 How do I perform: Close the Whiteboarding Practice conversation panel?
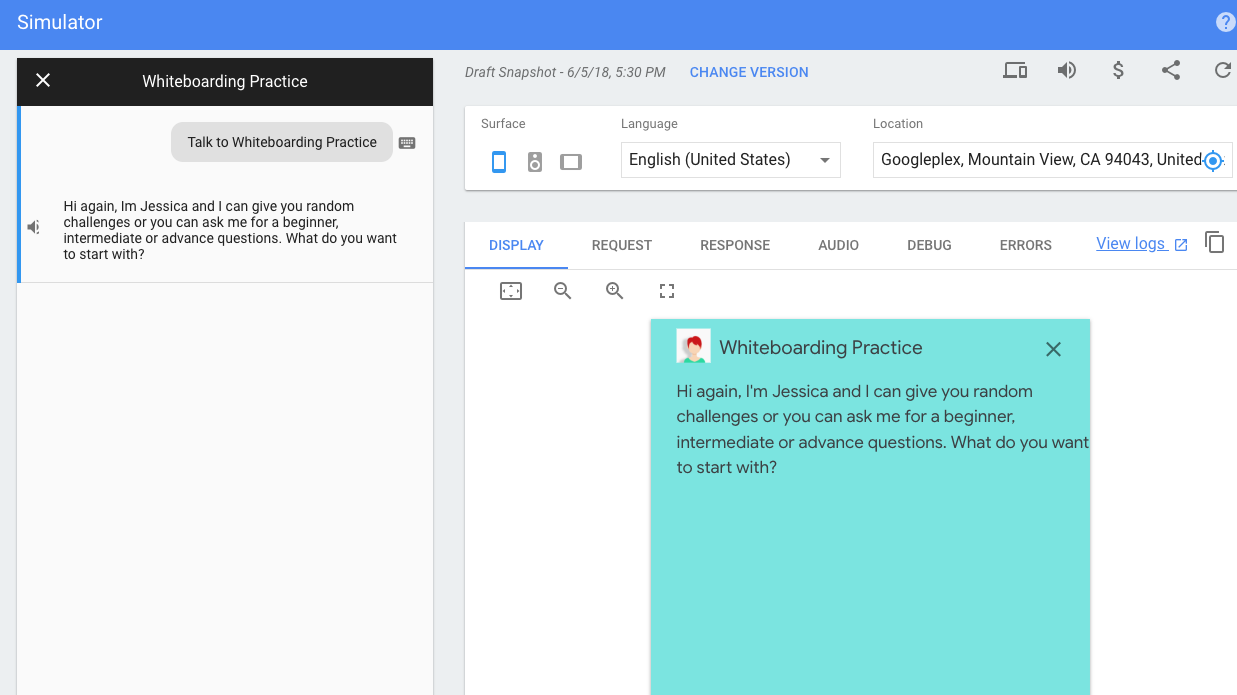(x=43, y=80)
